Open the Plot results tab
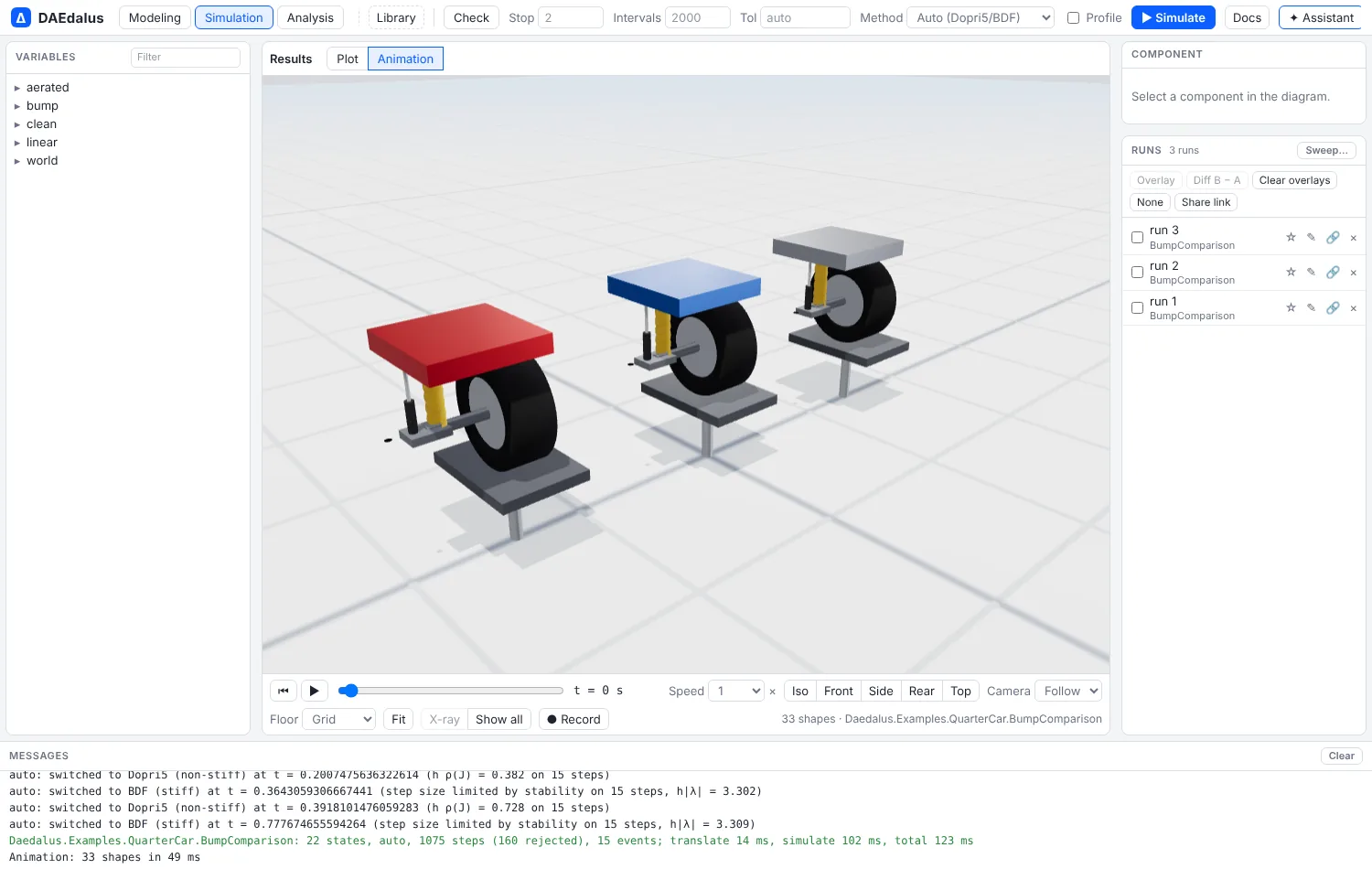 pos(348,59)
